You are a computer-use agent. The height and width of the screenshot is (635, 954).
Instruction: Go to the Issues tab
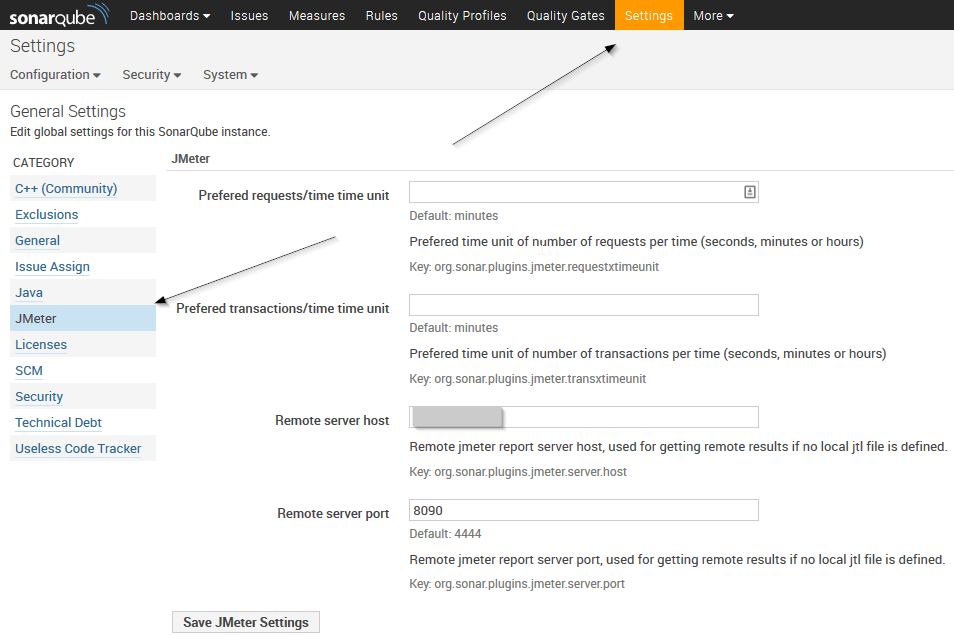[x=249, y=16]
